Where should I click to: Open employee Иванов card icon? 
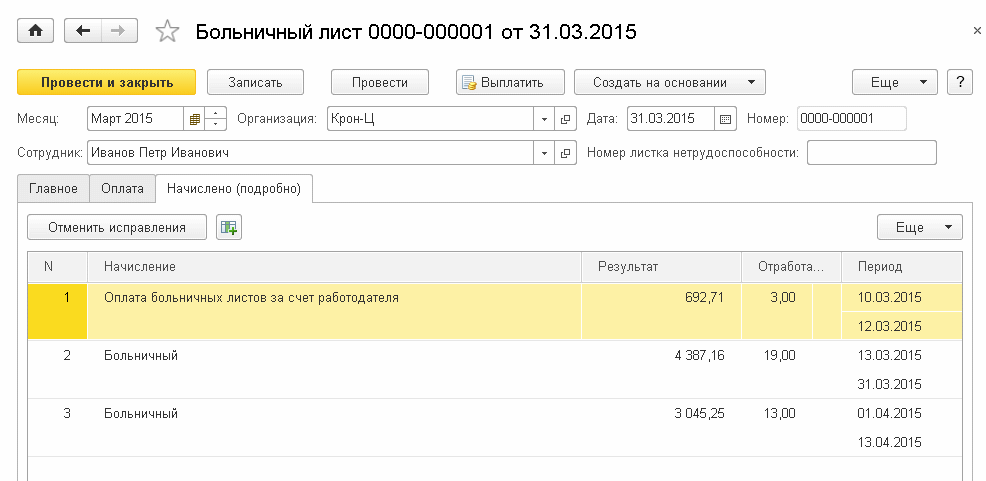click(x=565, y=153)
